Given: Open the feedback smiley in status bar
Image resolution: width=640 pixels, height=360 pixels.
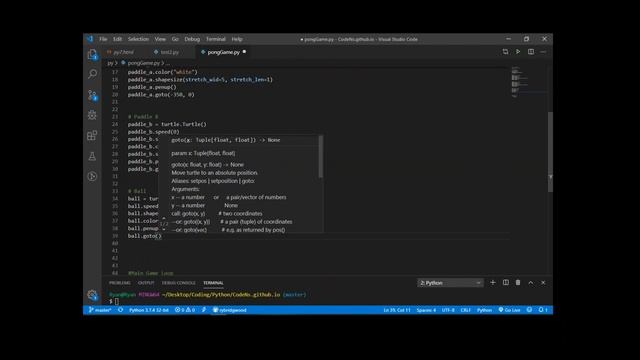Looking at the screenshot, I should [x=529, y=310].
